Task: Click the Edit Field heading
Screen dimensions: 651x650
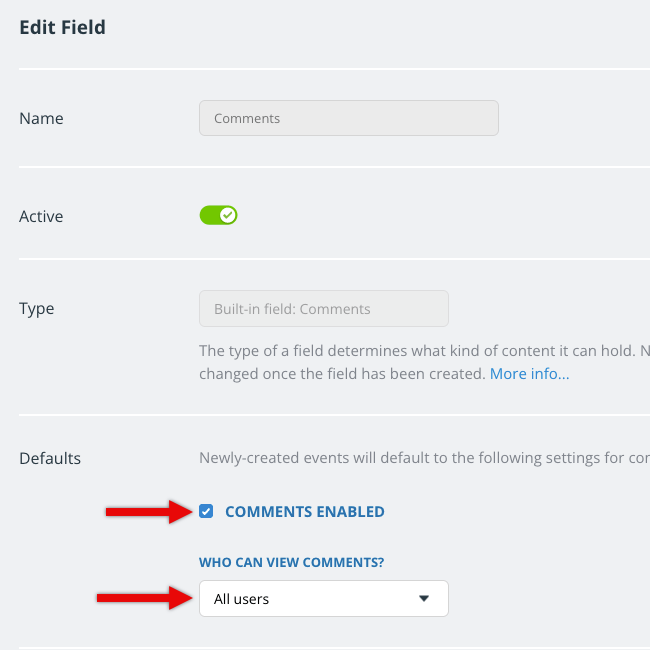Action: [62, 27]
